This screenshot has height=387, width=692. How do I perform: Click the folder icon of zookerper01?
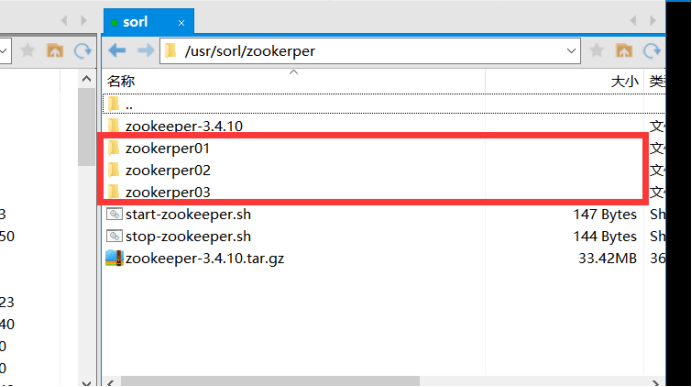114,148
